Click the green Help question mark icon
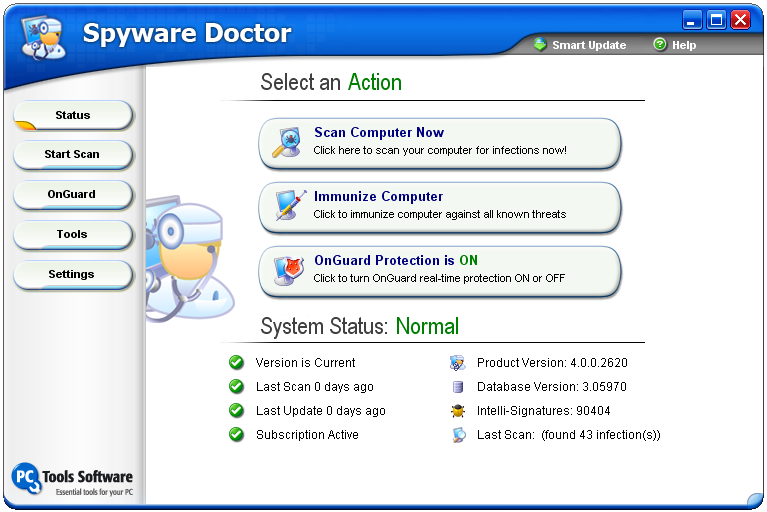 point(660,45)
